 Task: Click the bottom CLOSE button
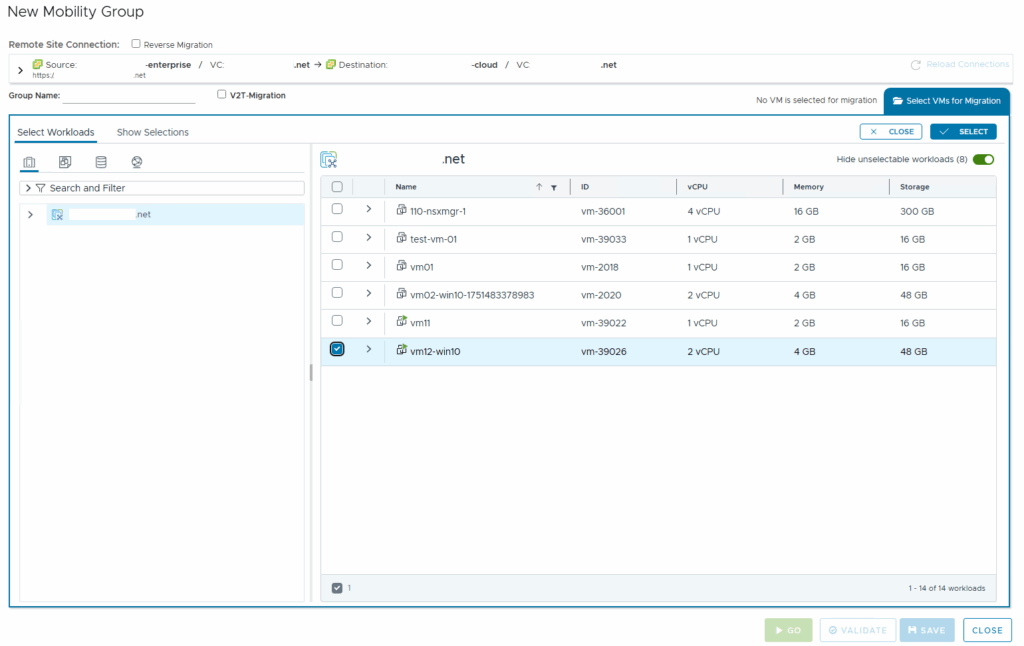tap(987, 630)
